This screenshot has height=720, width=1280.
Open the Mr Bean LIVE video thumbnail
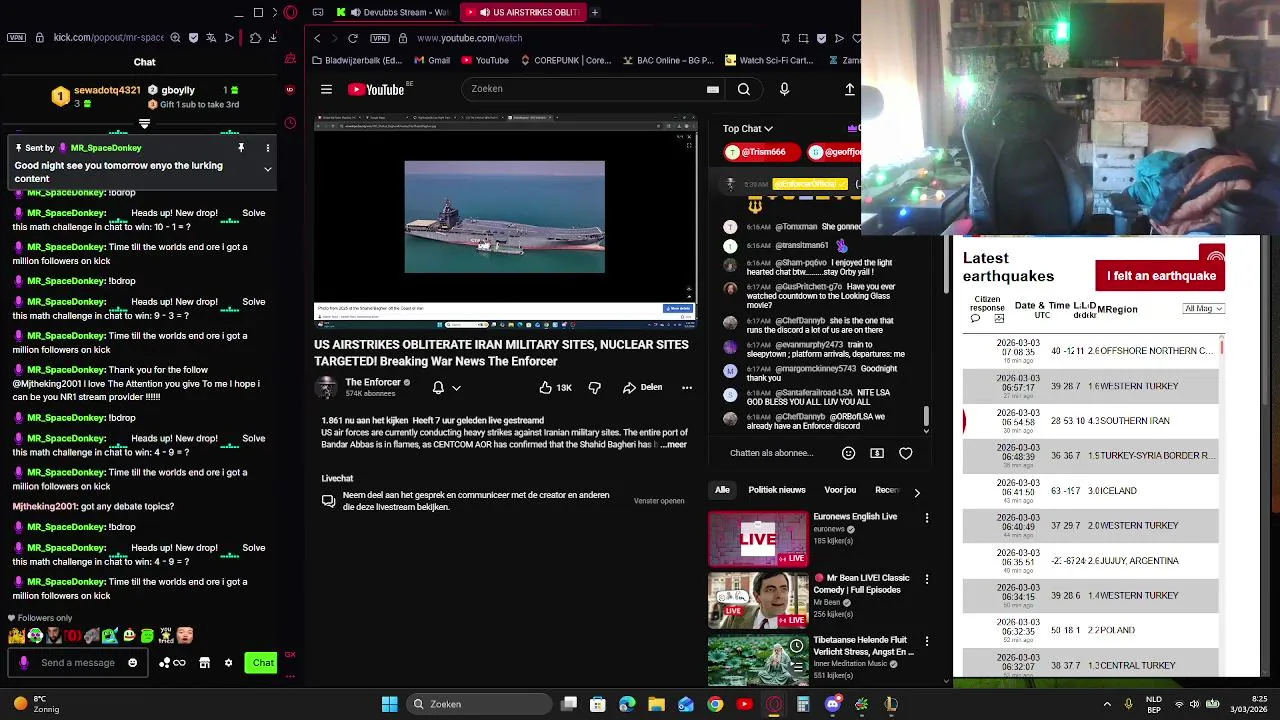click(758, 600)
